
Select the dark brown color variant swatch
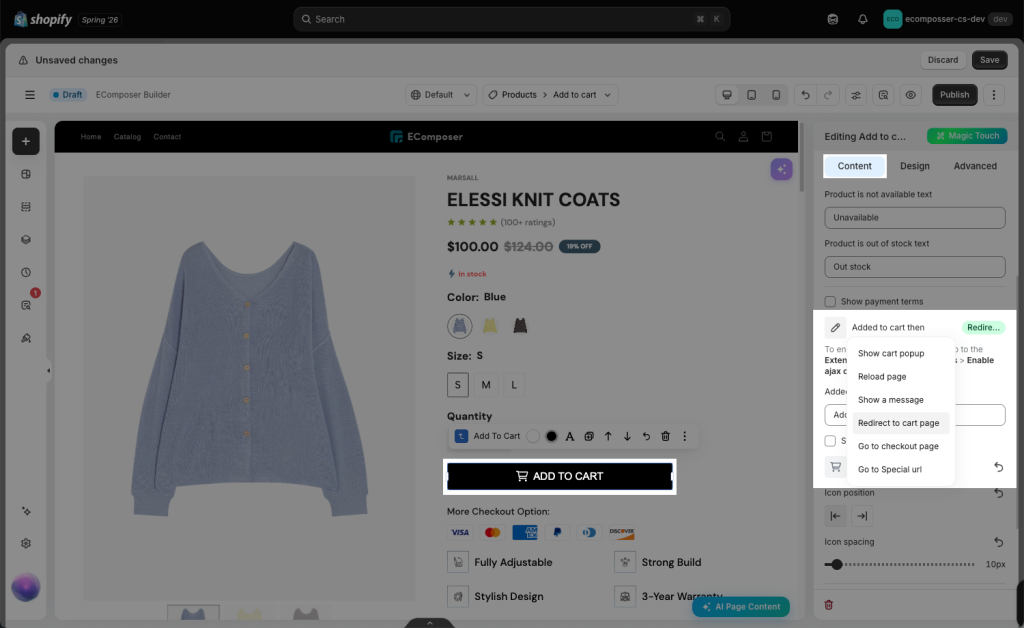(x=520, y=326)
